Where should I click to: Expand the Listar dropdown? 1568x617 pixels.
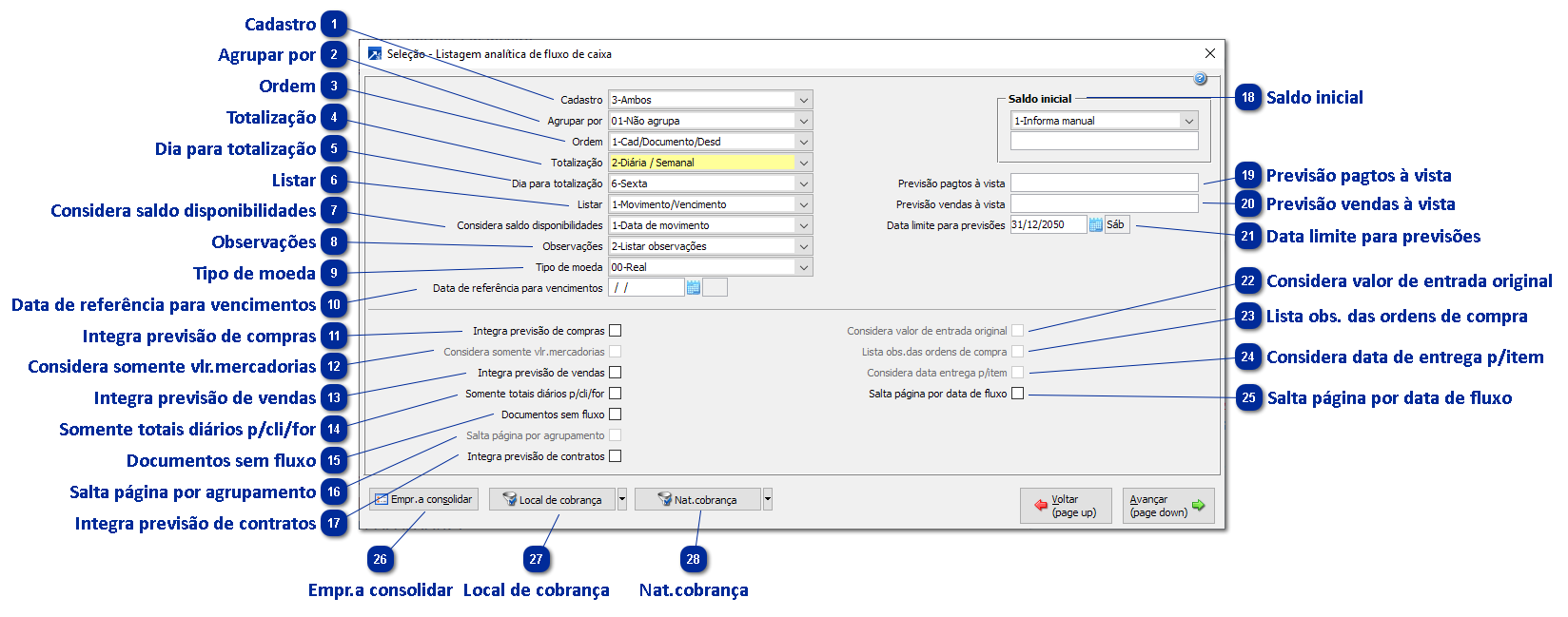click(711, 204)
